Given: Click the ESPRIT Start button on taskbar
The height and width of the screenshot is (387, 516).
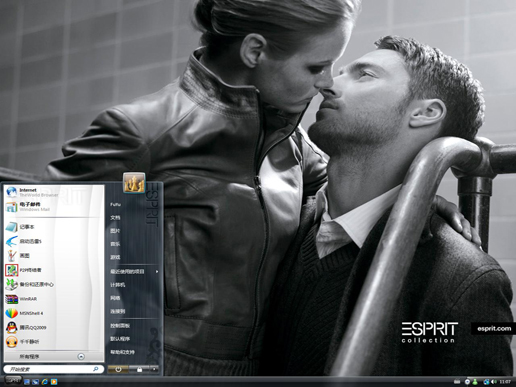Looking at the screenshot, I should (13, 380).
